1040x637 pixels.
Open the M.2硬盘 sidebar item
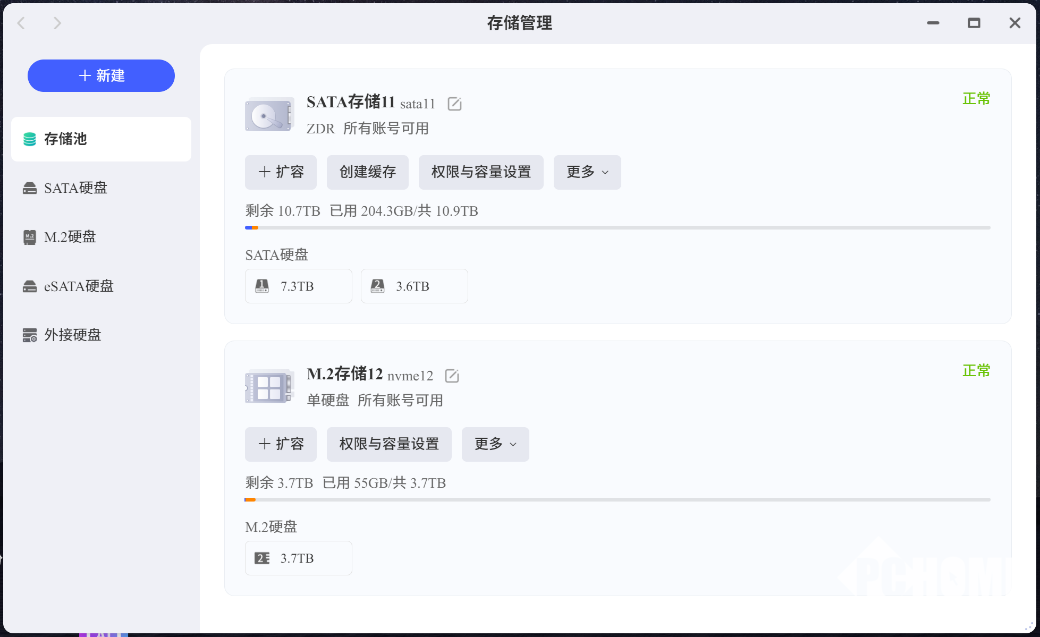tap(101, 237)
